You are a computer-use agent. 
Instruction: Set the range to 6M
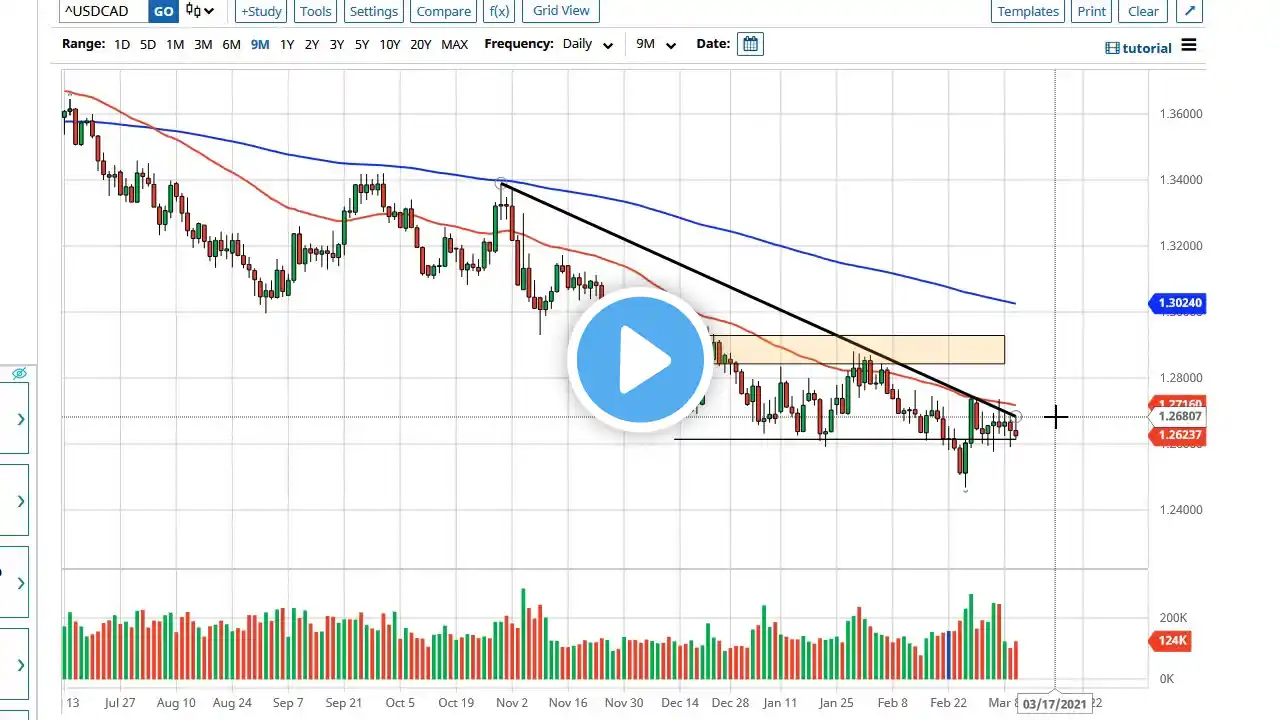pos(231,44)
